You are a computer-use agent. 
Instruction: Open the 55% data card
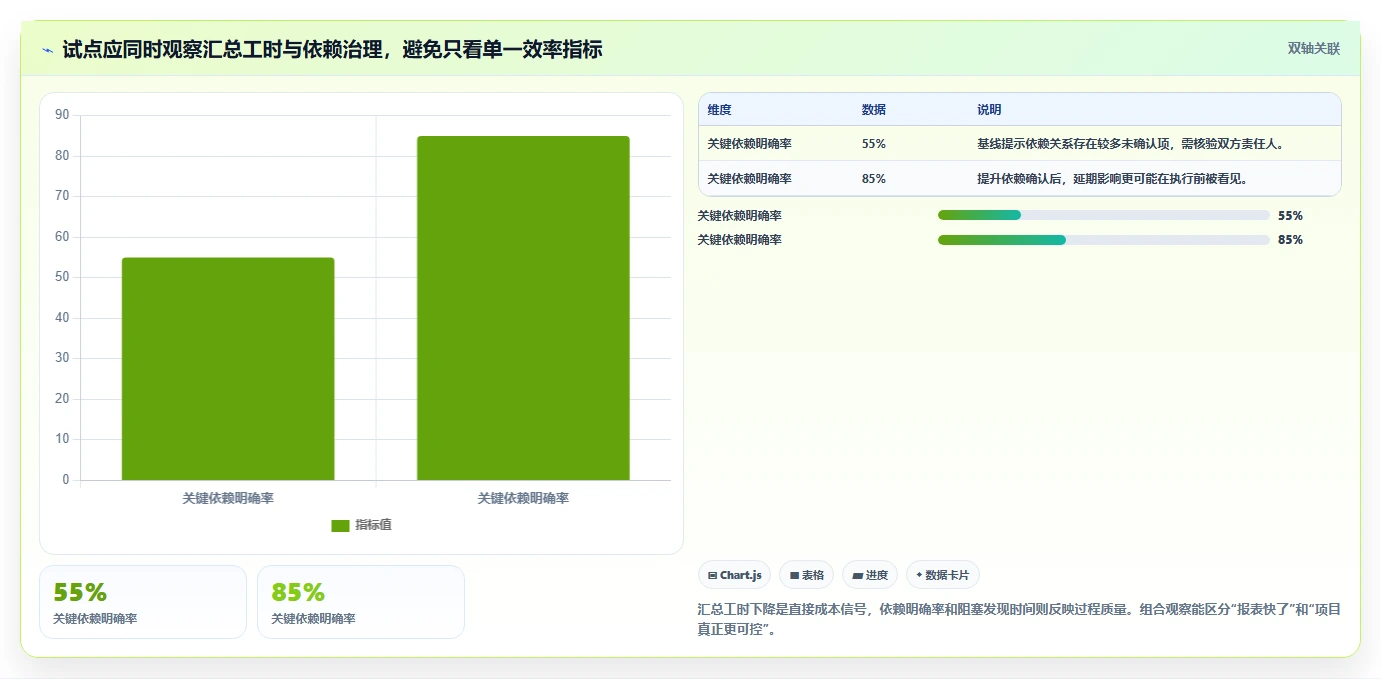pos(143,602)
